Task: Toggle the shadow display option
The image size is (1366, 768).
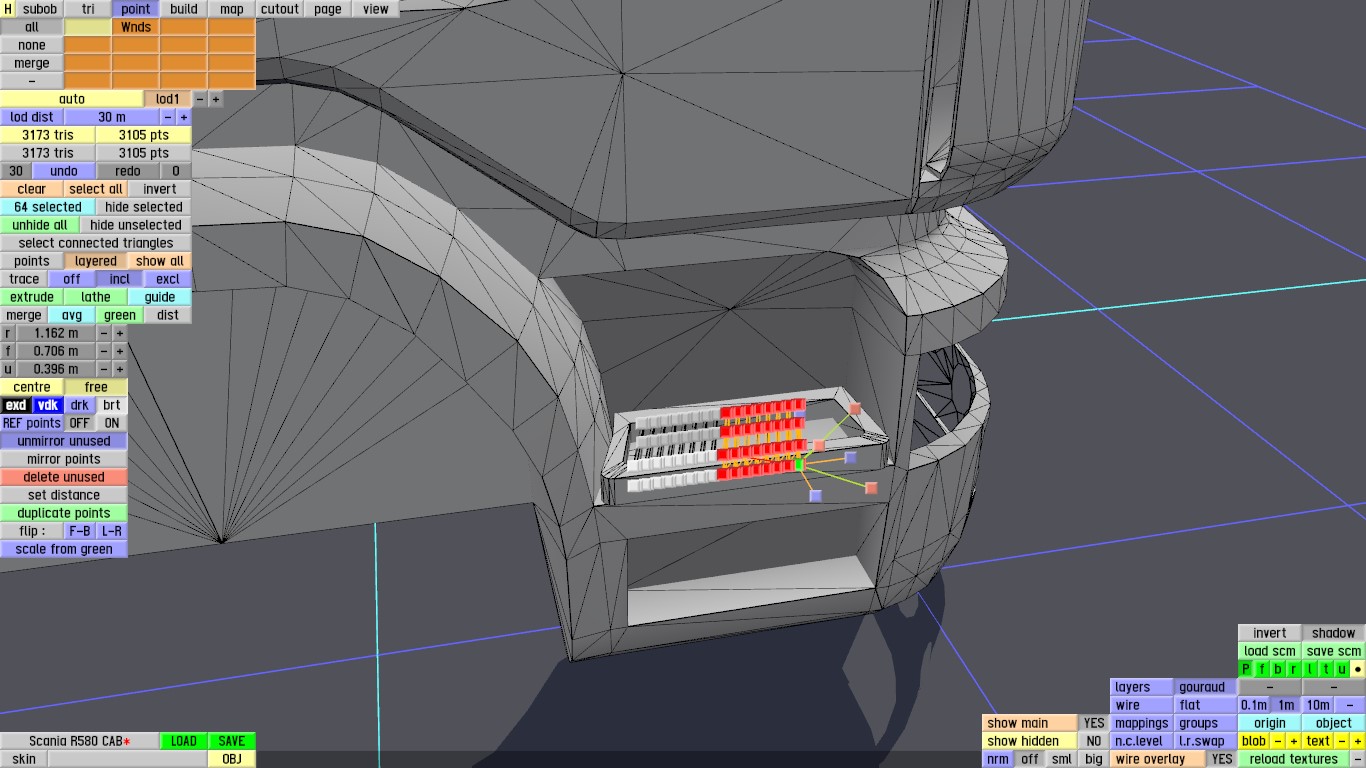Action: point(1334,633)
